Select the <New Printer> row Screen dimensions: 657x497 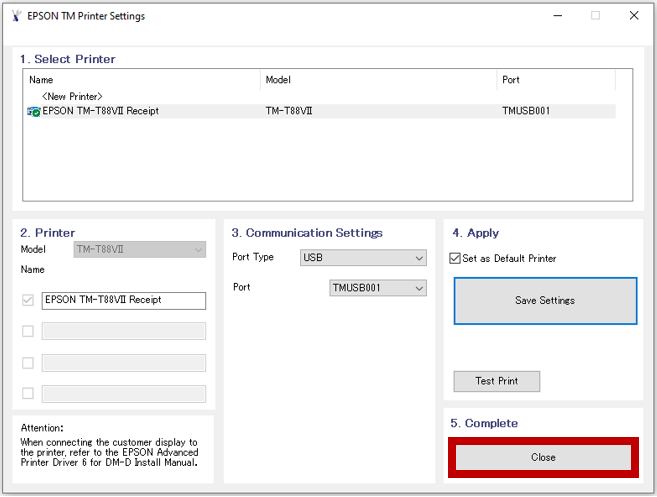[72, 96]
